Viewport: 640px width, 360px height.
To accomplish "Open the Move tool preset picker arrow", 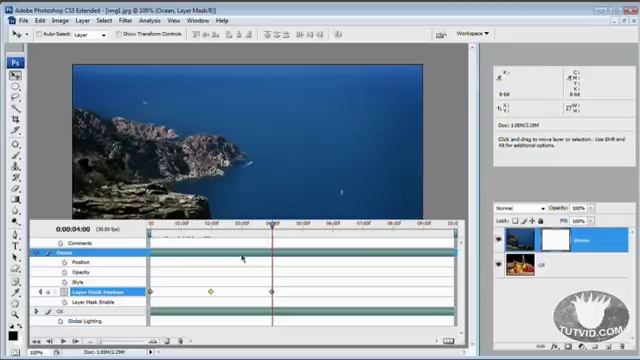I will [27, 34].
